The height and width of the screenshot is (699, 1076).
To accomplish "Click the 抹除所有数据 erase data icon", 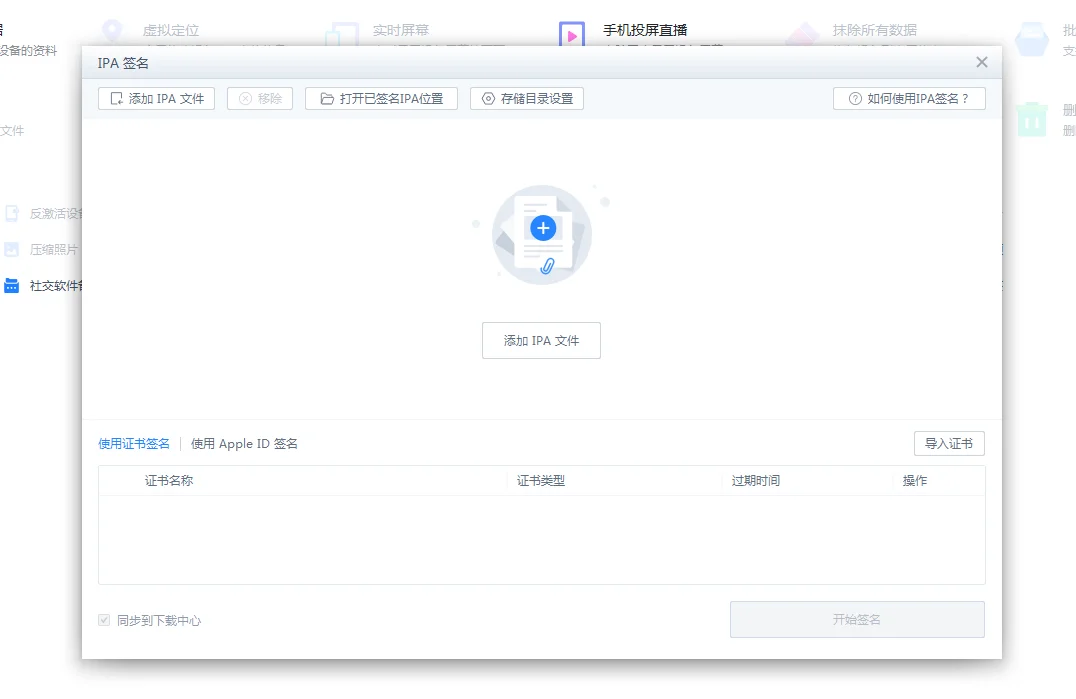I will click(803, 30).
